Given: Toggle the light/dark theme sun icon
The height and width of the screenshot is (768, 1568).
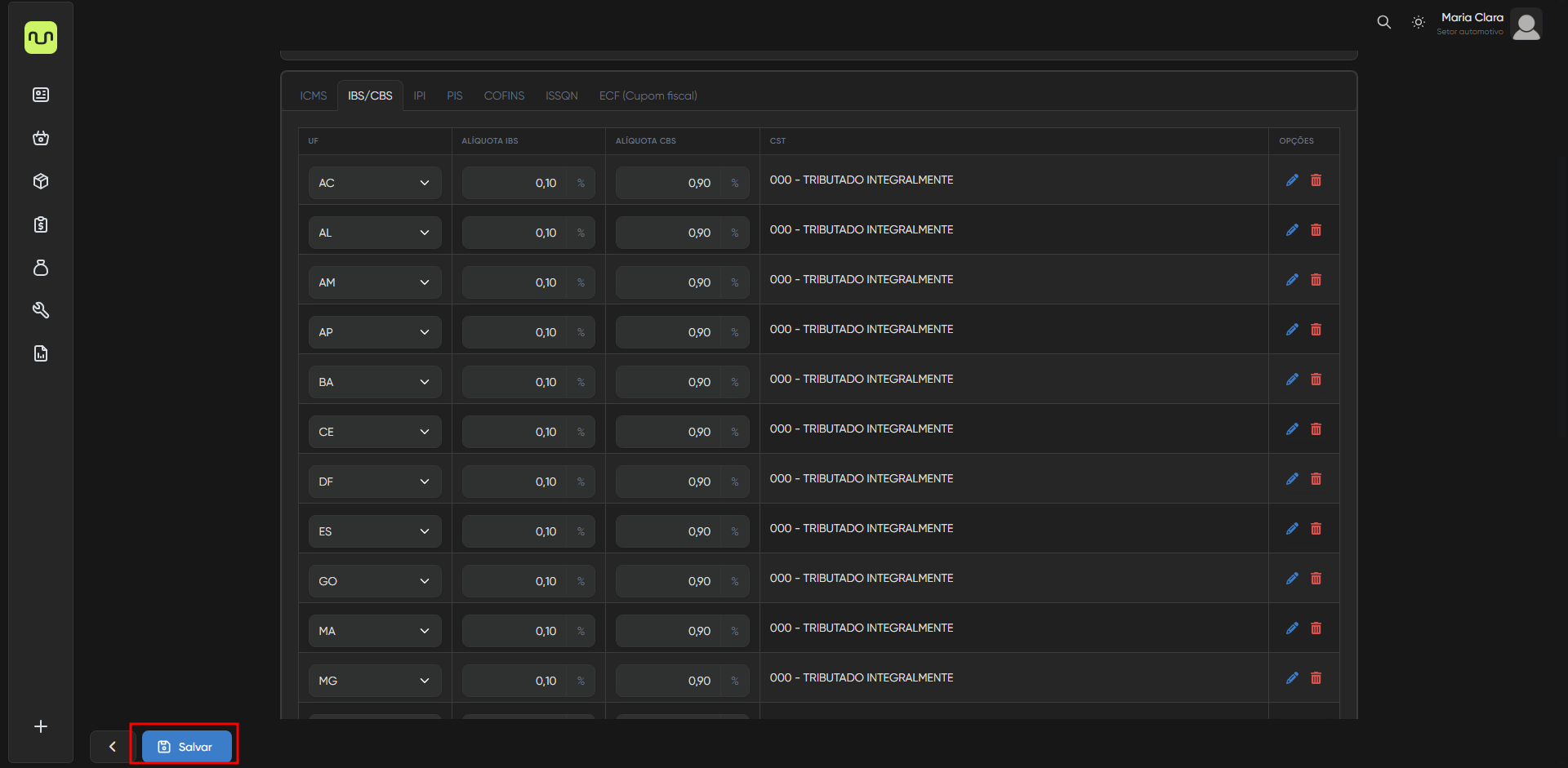Looking at the screenshot, I should coord(1419,23).
